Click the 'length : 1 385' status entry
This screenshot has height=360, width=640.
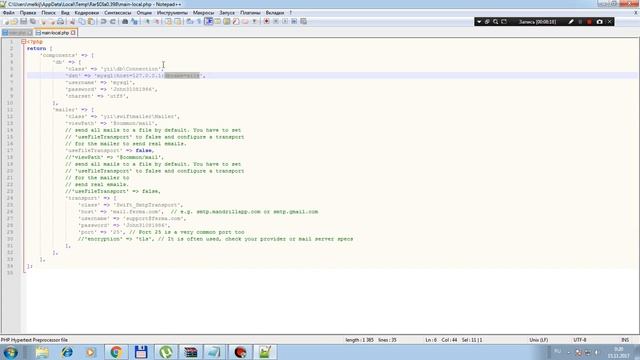click(x=359, y=340)
